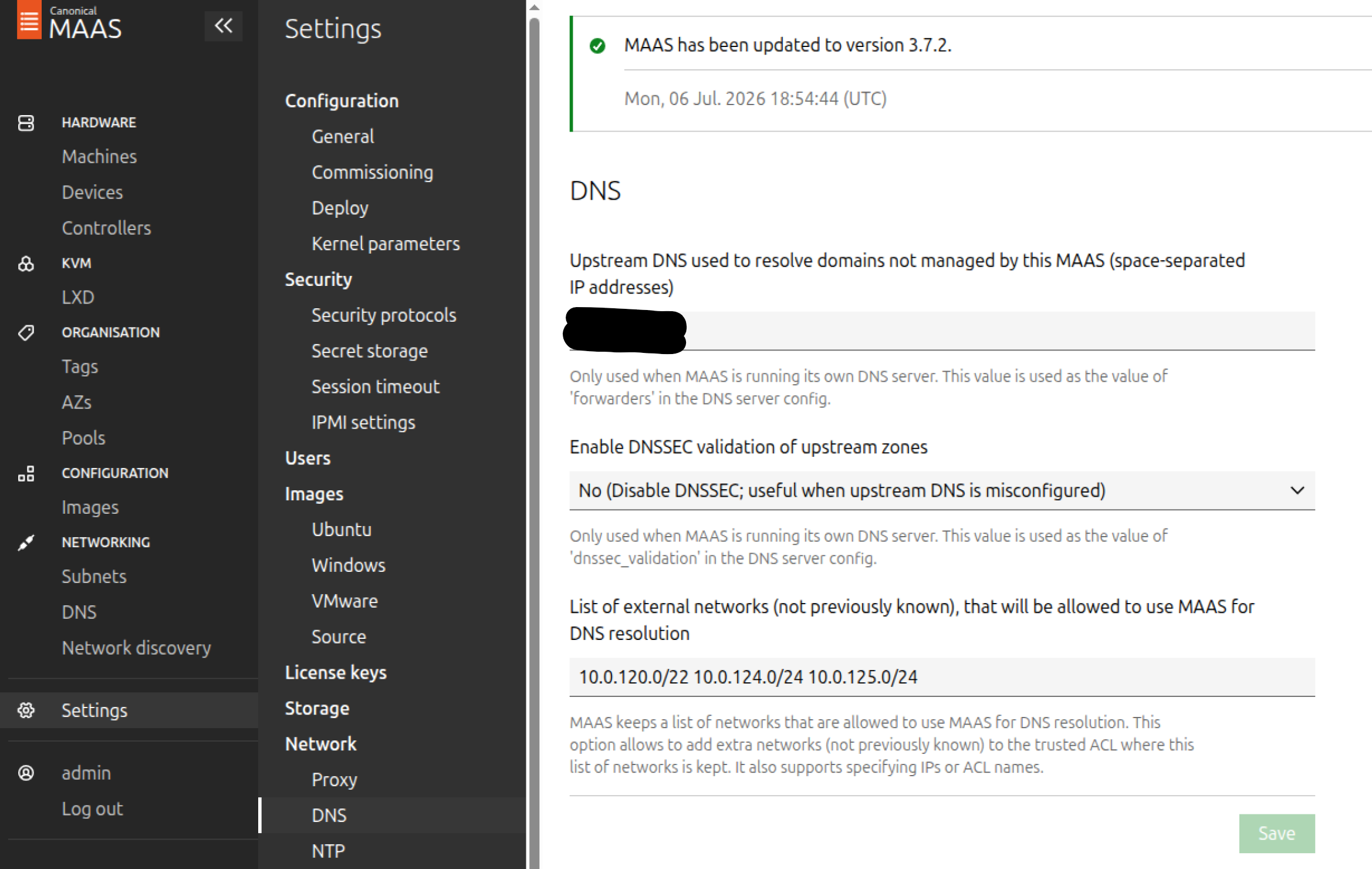Click the Configuration heading in Settings menu

[342, 101]
